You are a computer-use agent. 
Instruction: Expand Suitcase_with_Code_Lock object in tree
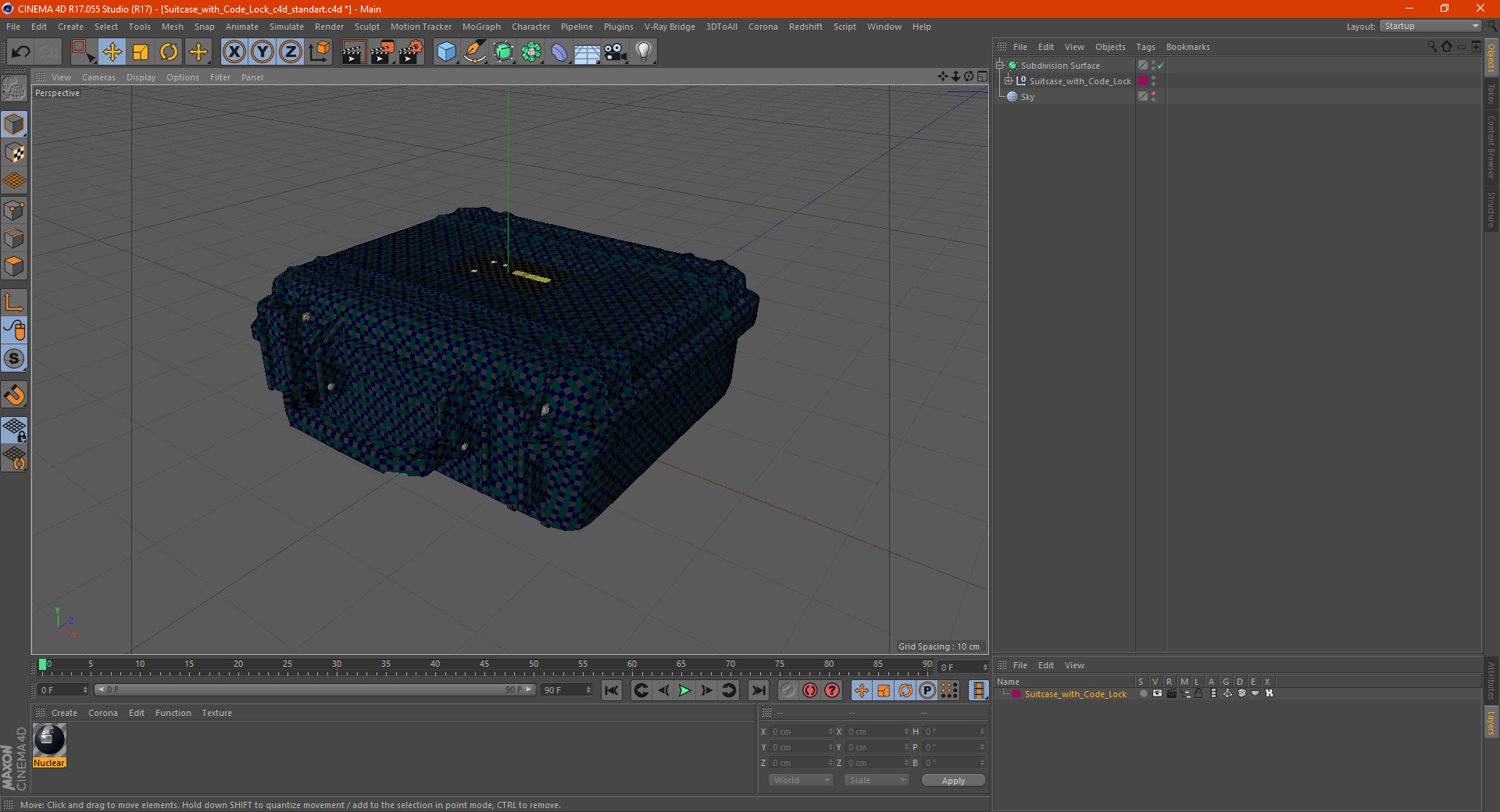click(x=1009, y=81)
